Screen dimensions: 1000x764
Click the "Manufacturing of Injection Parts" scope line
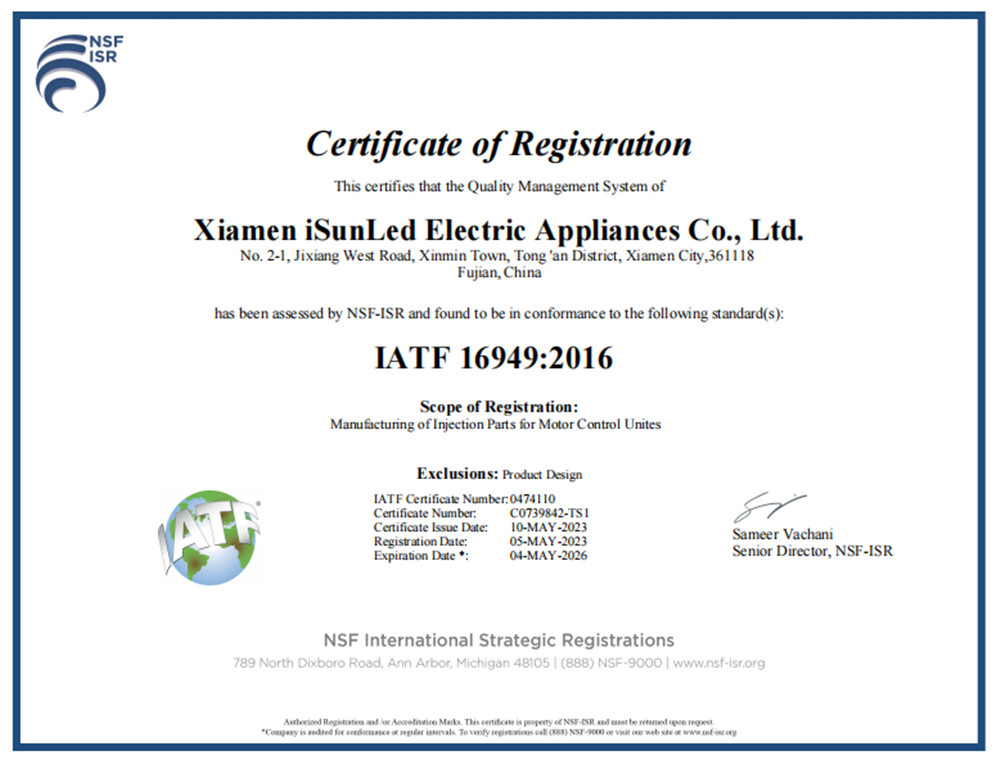(x=496, y=424)
